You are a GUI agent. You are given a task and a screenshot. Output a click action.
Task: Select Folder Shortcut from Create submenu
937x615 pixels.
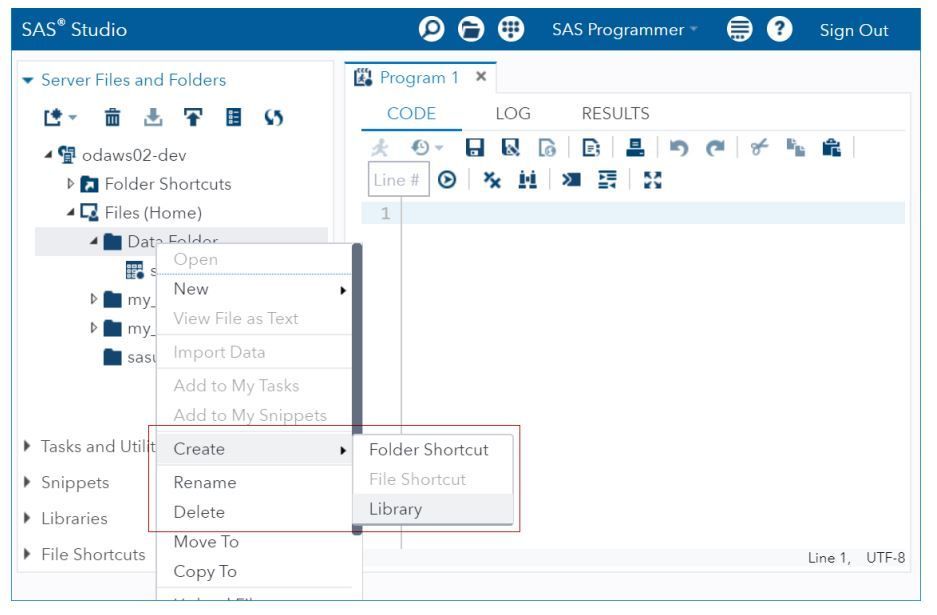pyautogui.click(x=433, y=449)
